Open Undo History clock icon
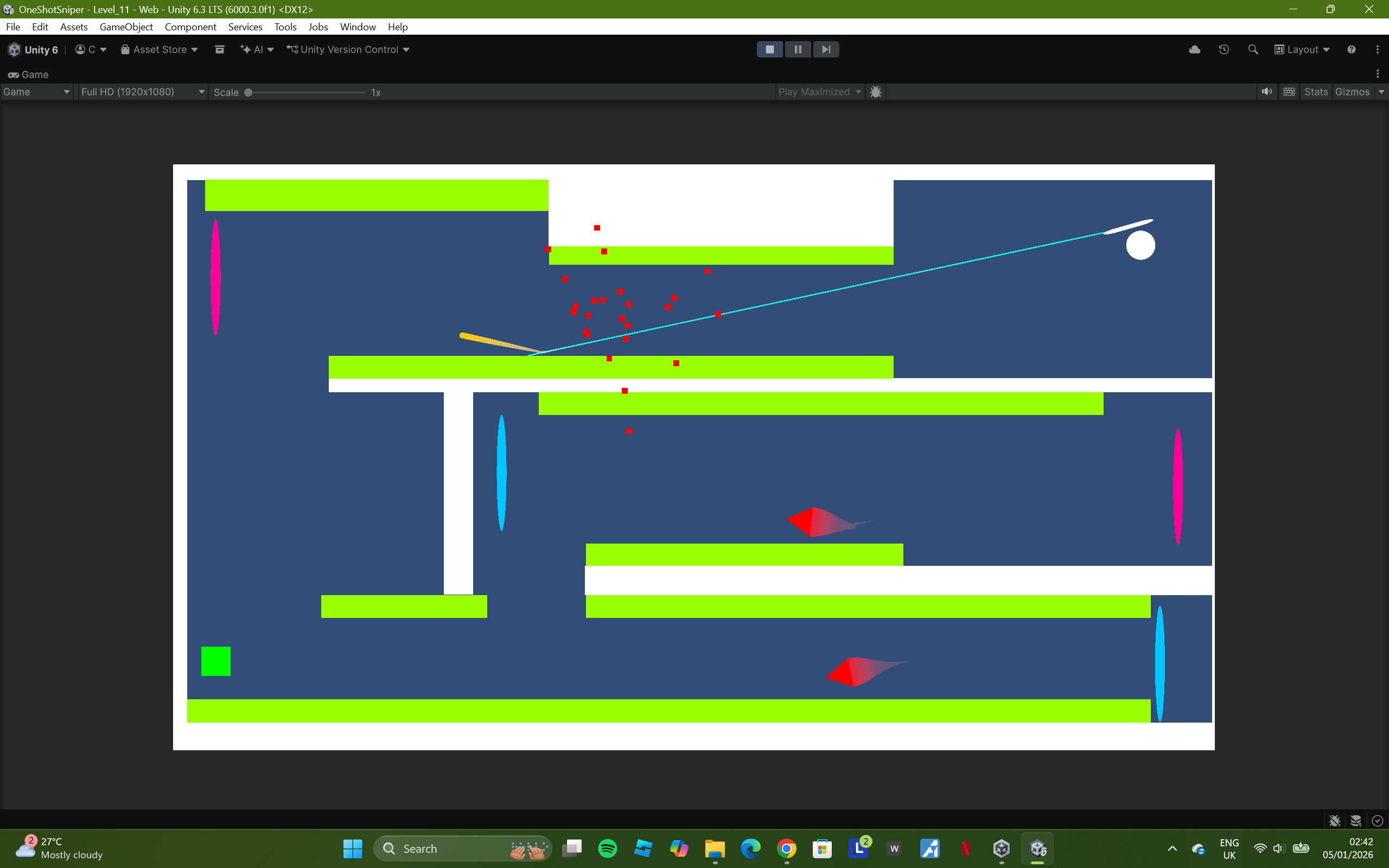Image resolution: width=1389 pixels, height=868 pixels. point(1224,49)
